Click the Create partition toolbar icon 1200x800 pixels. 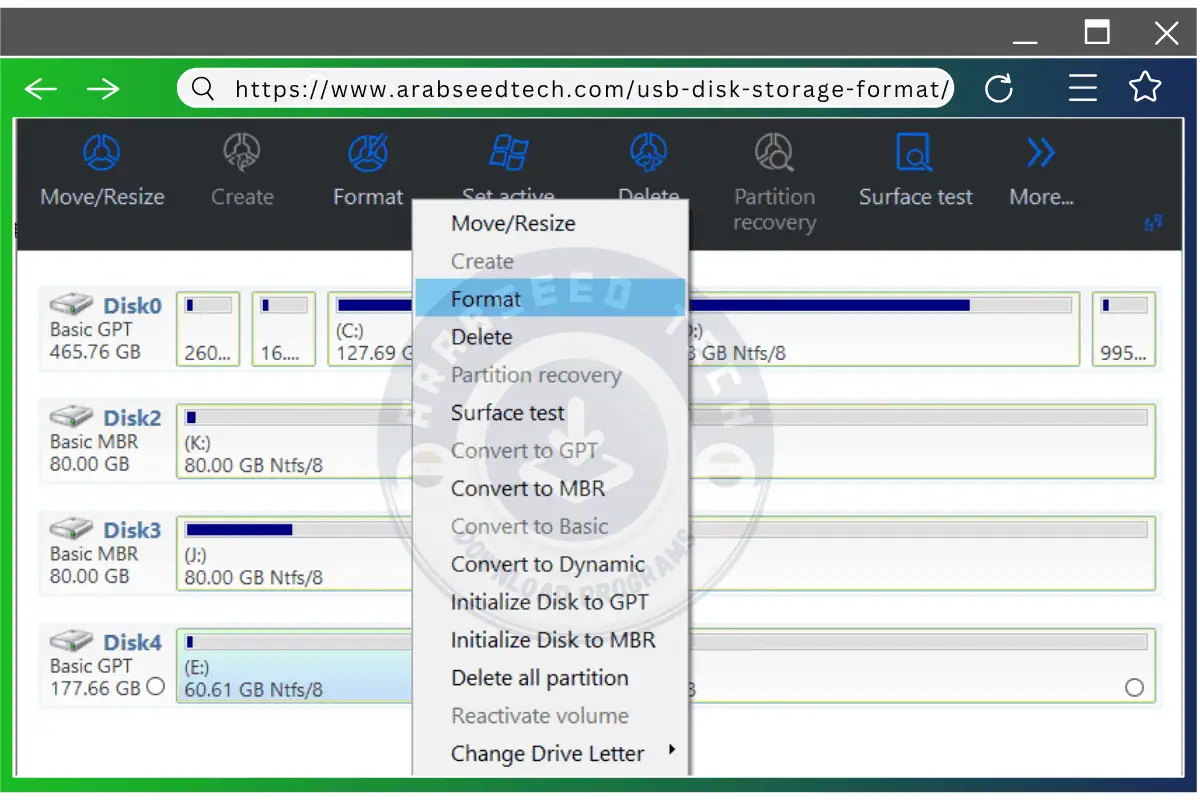[x=242, y=154]
